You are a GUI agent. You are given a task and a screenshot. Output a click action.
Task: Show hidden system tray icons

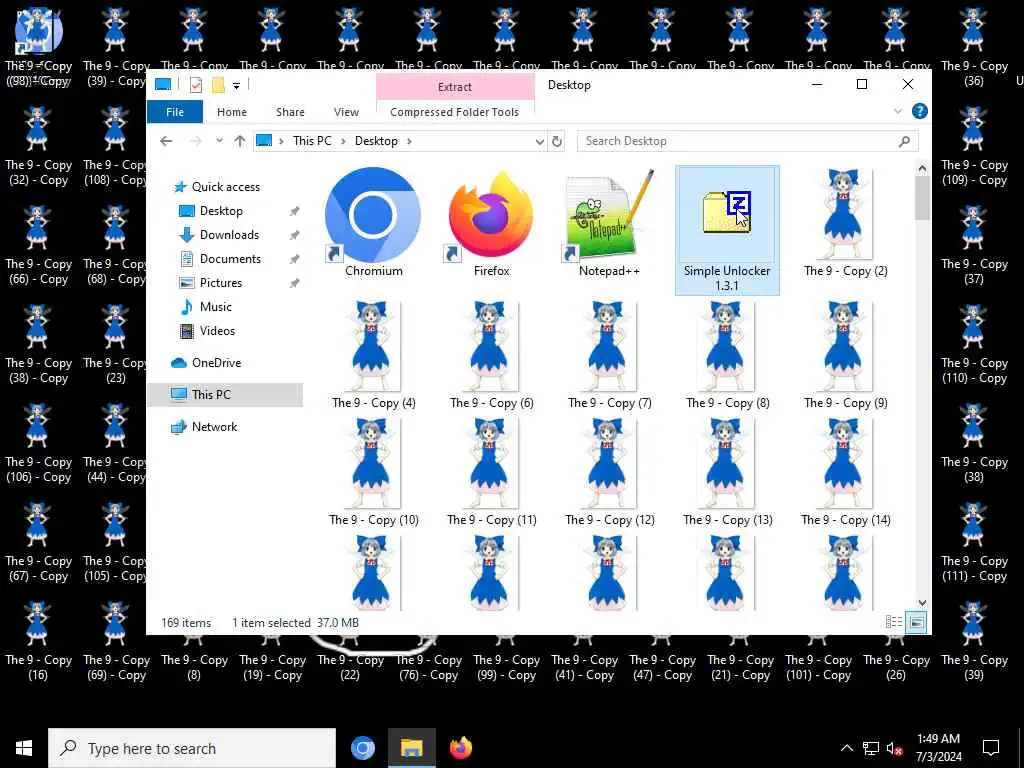pos(846,748)
